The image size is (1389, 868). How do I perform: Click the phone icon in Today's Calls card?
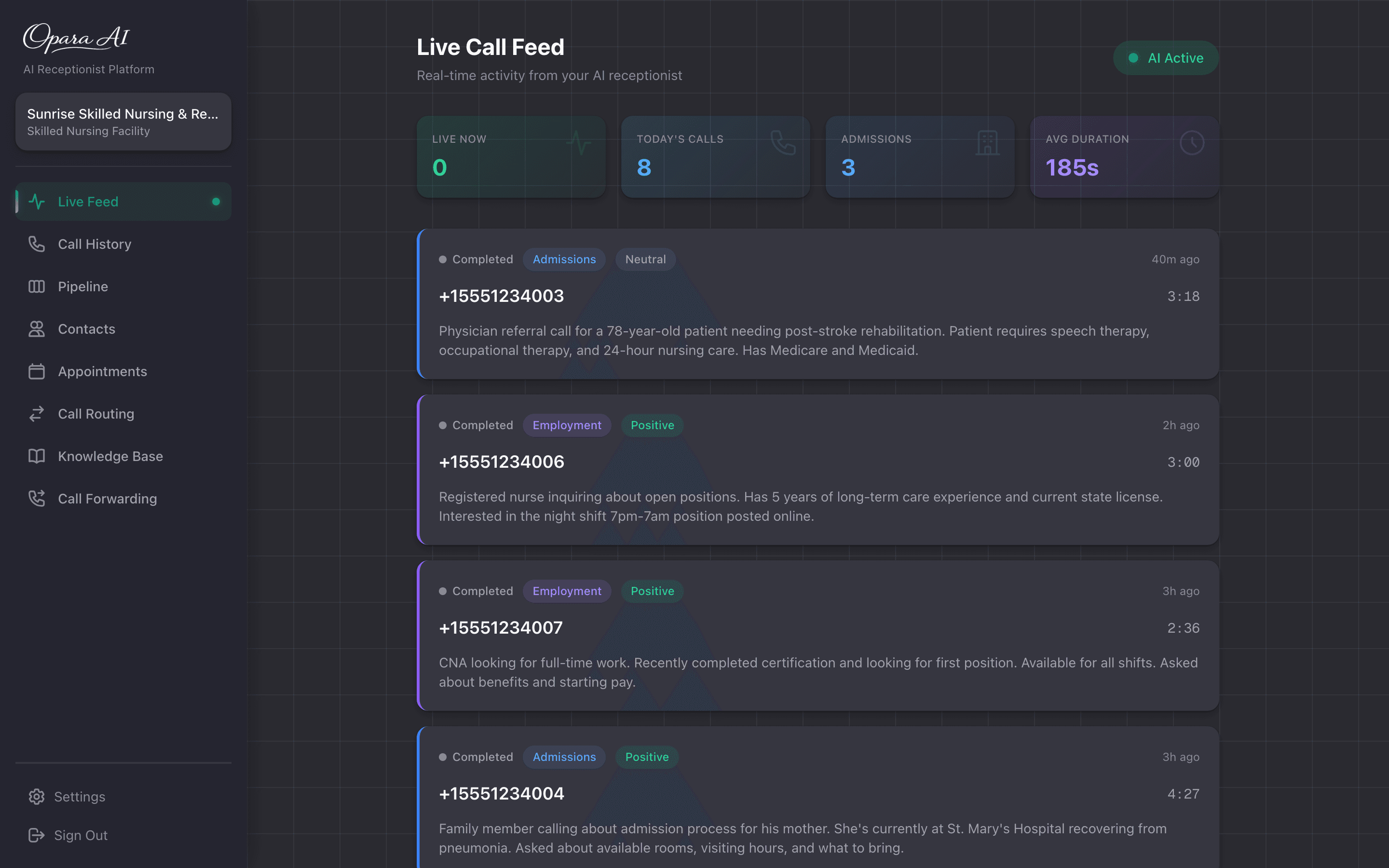783,142
